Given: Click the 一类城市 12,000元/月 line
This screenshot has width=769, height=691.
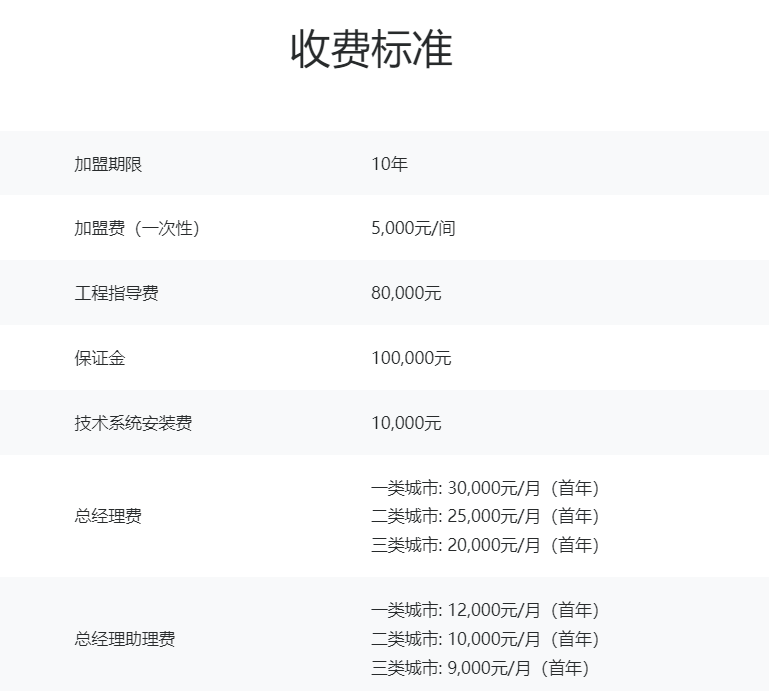Looking at the screenshot, I should pyautogui.click(x=485, y=611).
